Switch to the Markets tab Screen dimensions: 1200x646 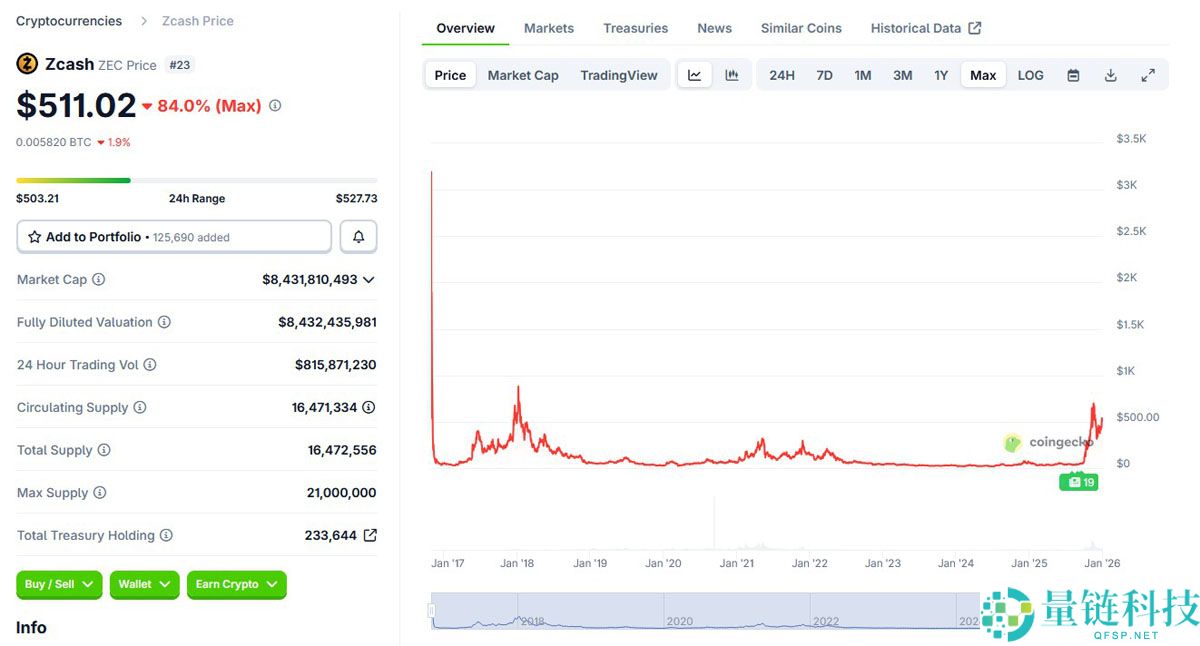(549, 28)
